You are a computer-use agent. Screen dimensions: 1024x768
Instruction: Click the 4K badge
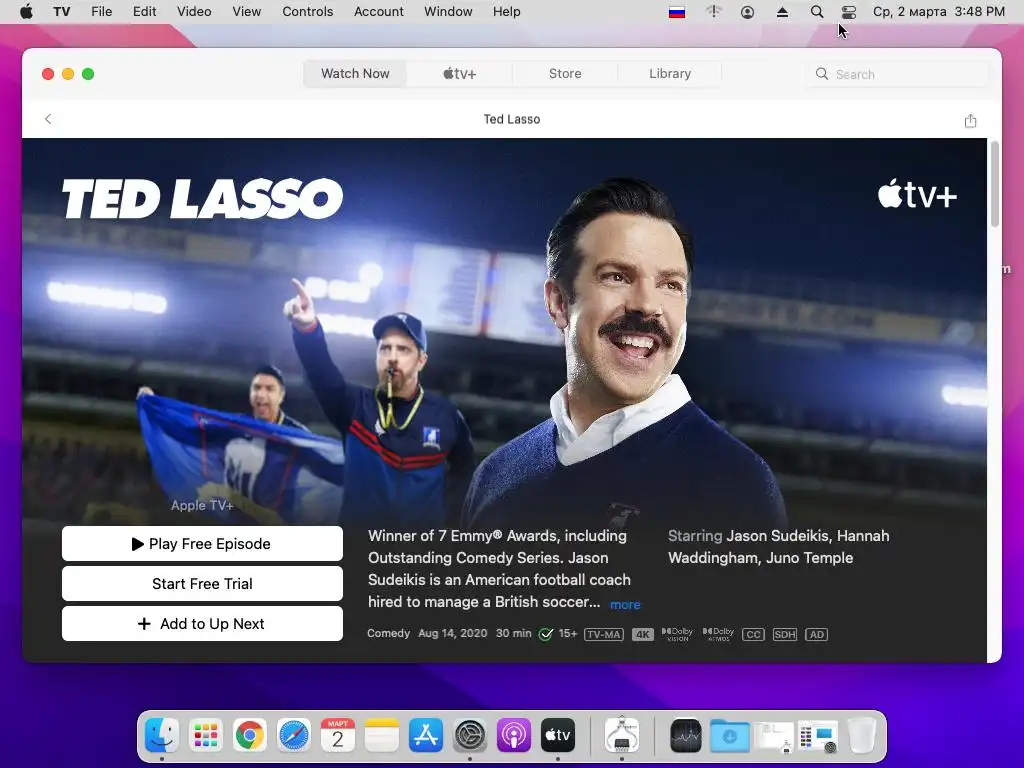tap(643, 635)
